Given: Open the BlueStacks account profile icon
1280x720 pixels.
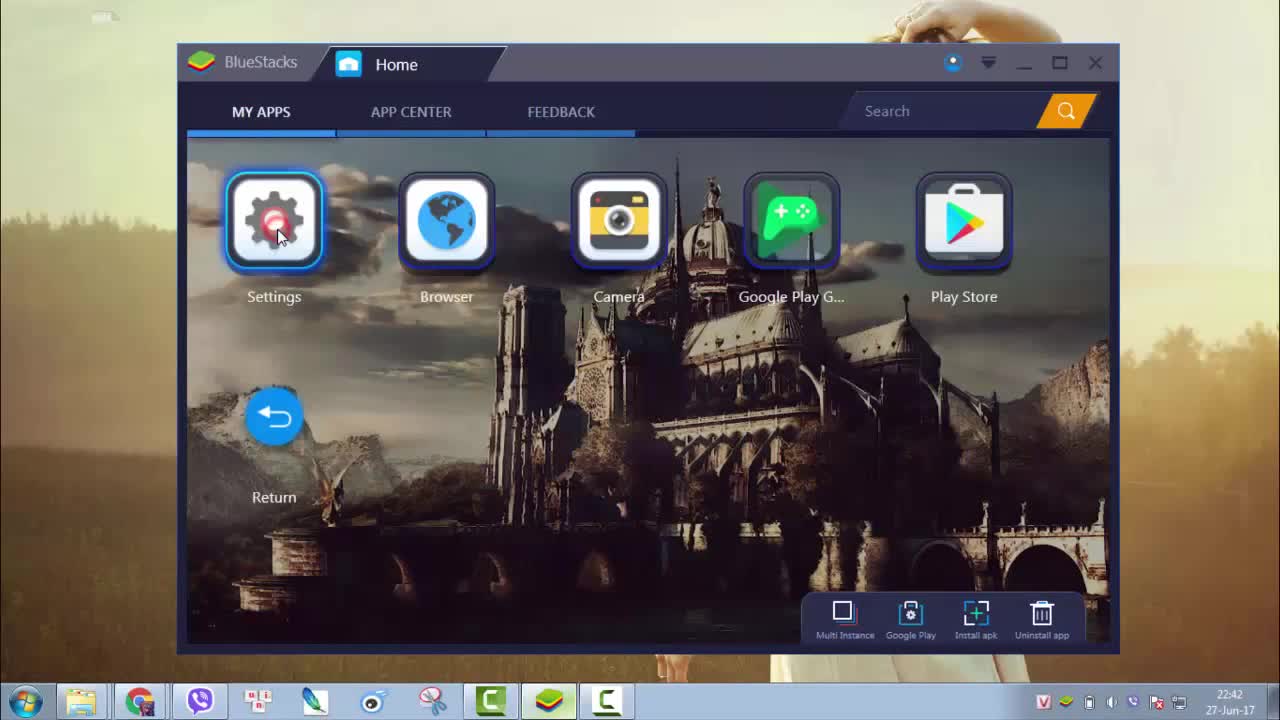Looking at the screenshot, I should coord(953,63).
